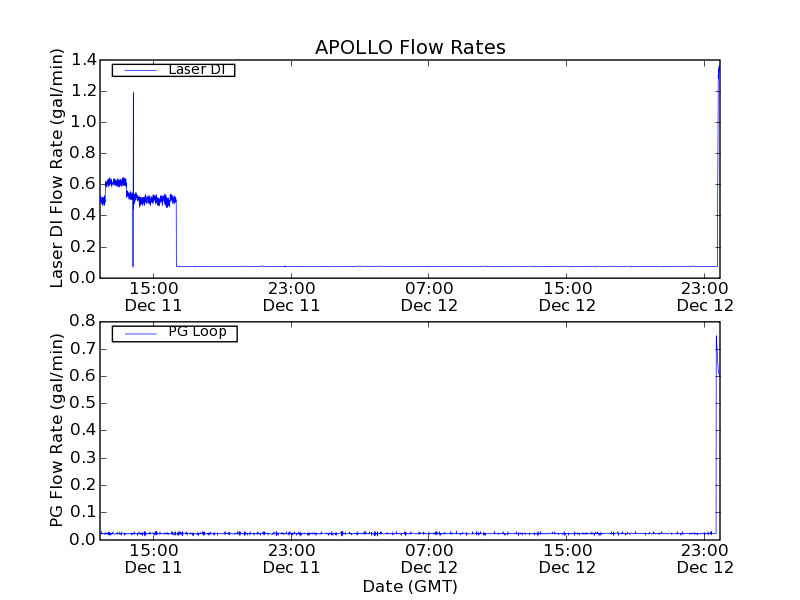The height and width of the screenshot is (600, 800).
Task: Click the 1.4 tick on Laser DI axis
Action: [83, 60]
